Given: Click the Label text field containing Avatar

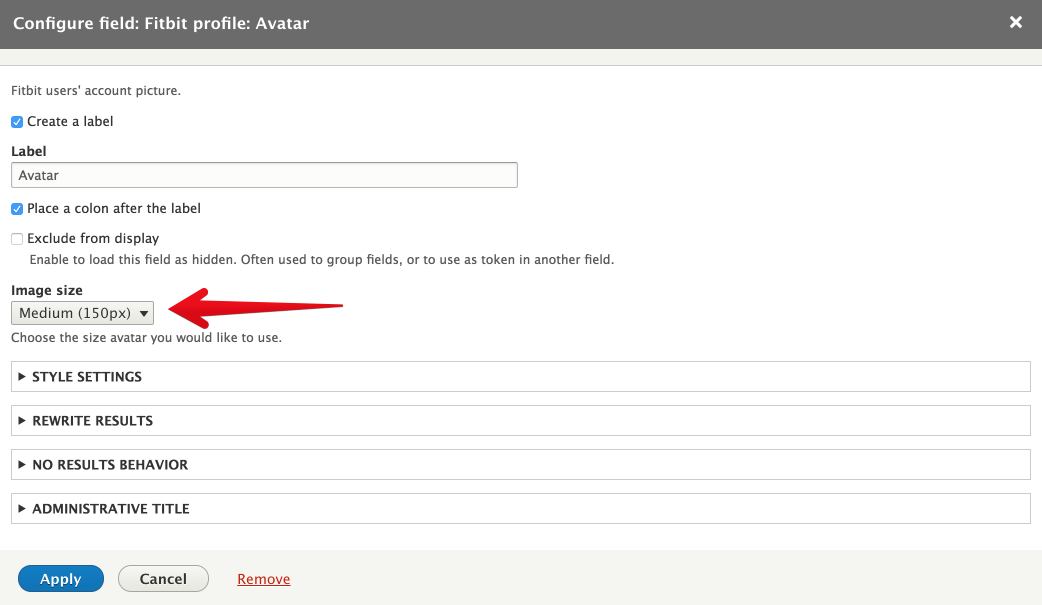Looking at the screenshot, I should (264, 175).
